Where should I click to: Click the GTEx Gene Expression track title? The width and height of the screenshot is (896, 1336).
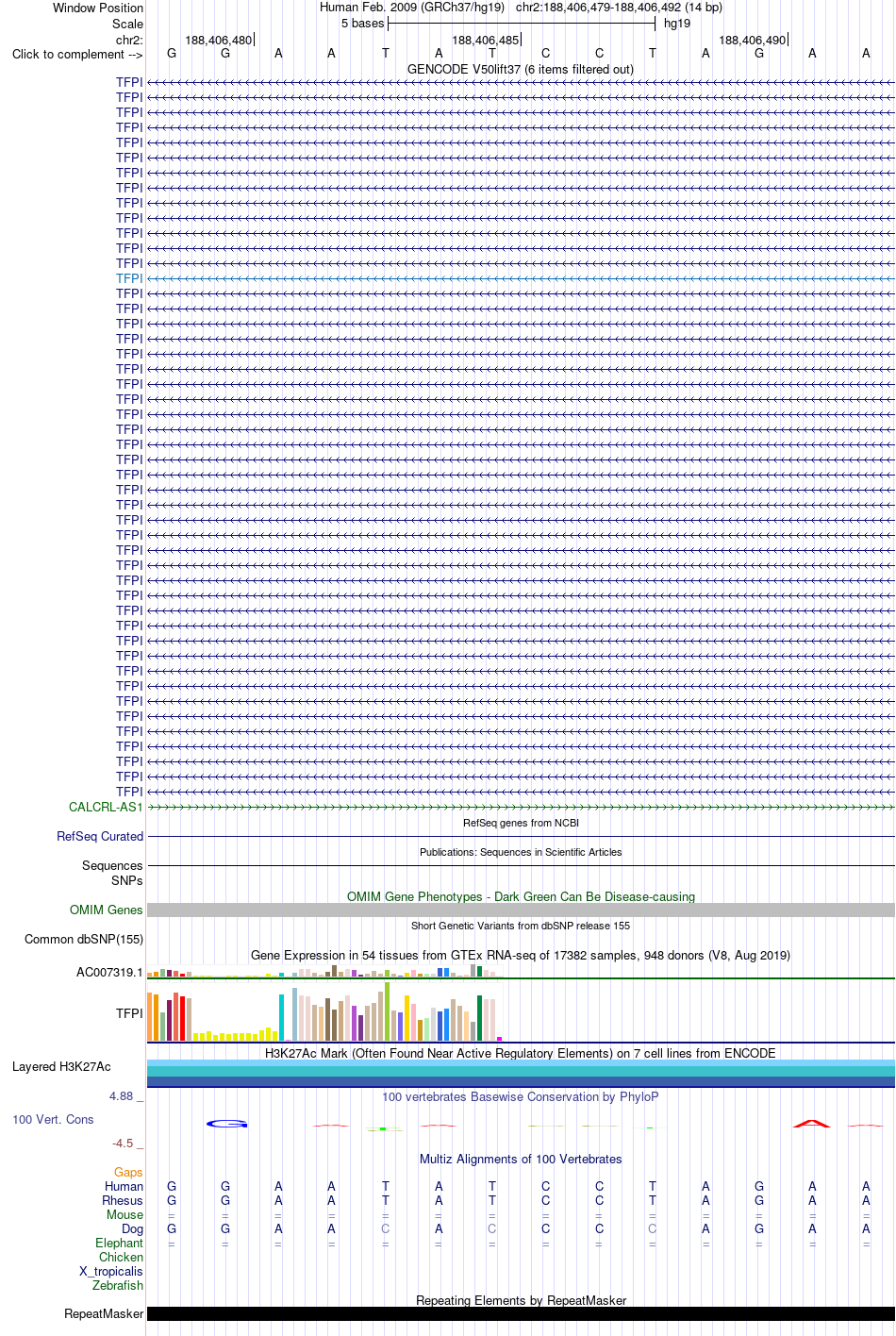(521, 955)
